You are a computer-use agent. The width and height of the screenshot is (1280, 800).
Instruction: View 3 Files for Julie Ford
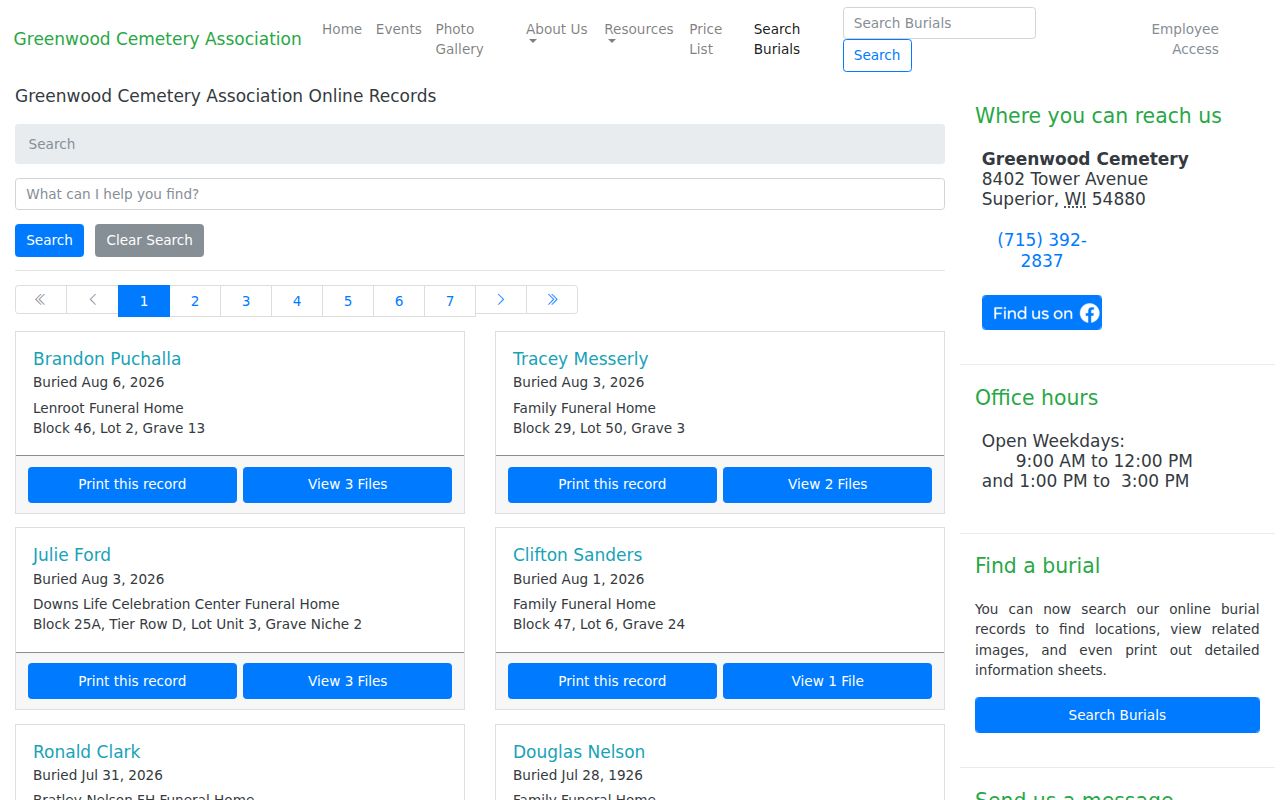coord(347,681)
